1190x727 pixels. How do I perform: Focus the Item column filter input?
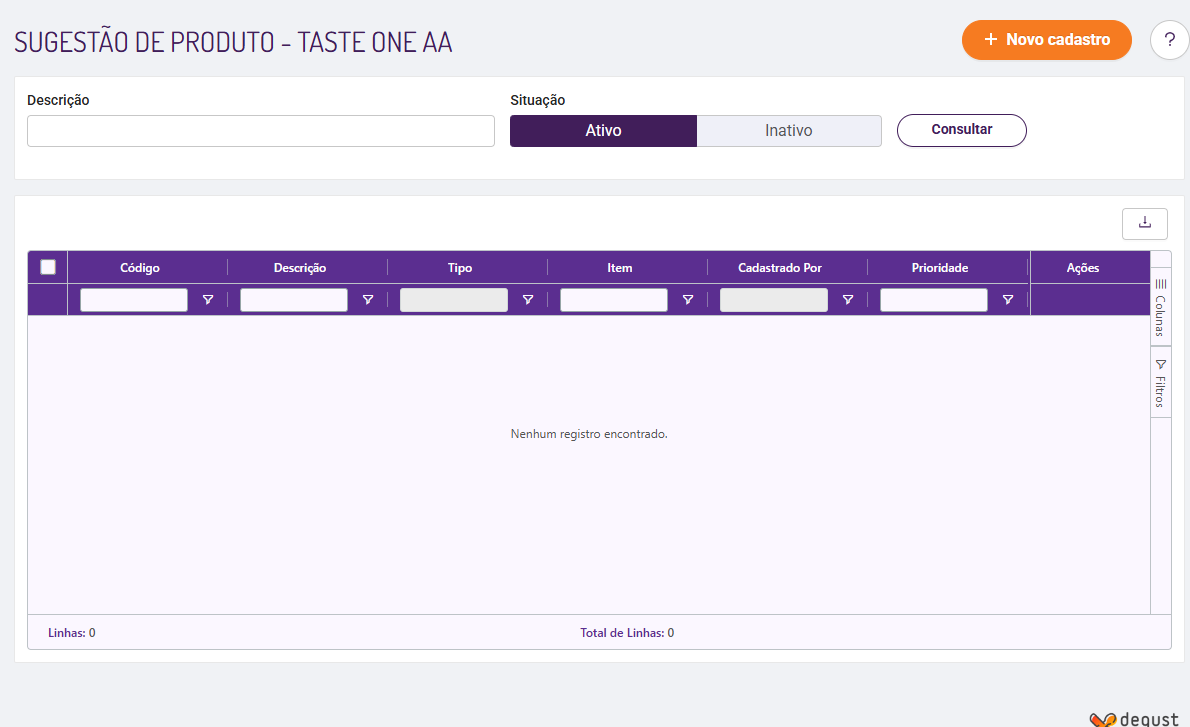coord(614,300)
